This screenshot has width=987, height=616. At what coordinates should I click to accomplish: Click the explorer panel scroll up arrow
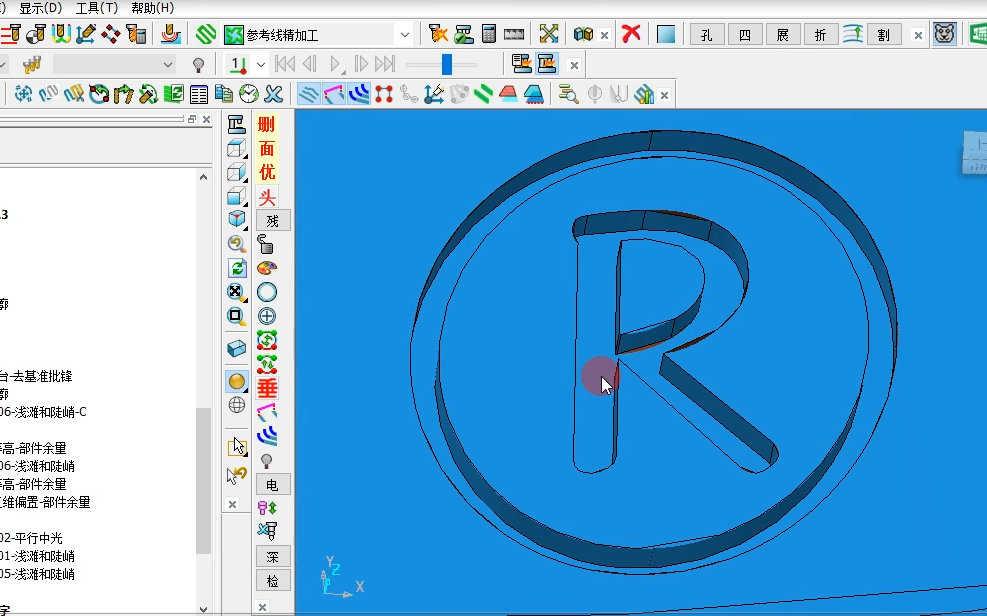pos(203,177)
